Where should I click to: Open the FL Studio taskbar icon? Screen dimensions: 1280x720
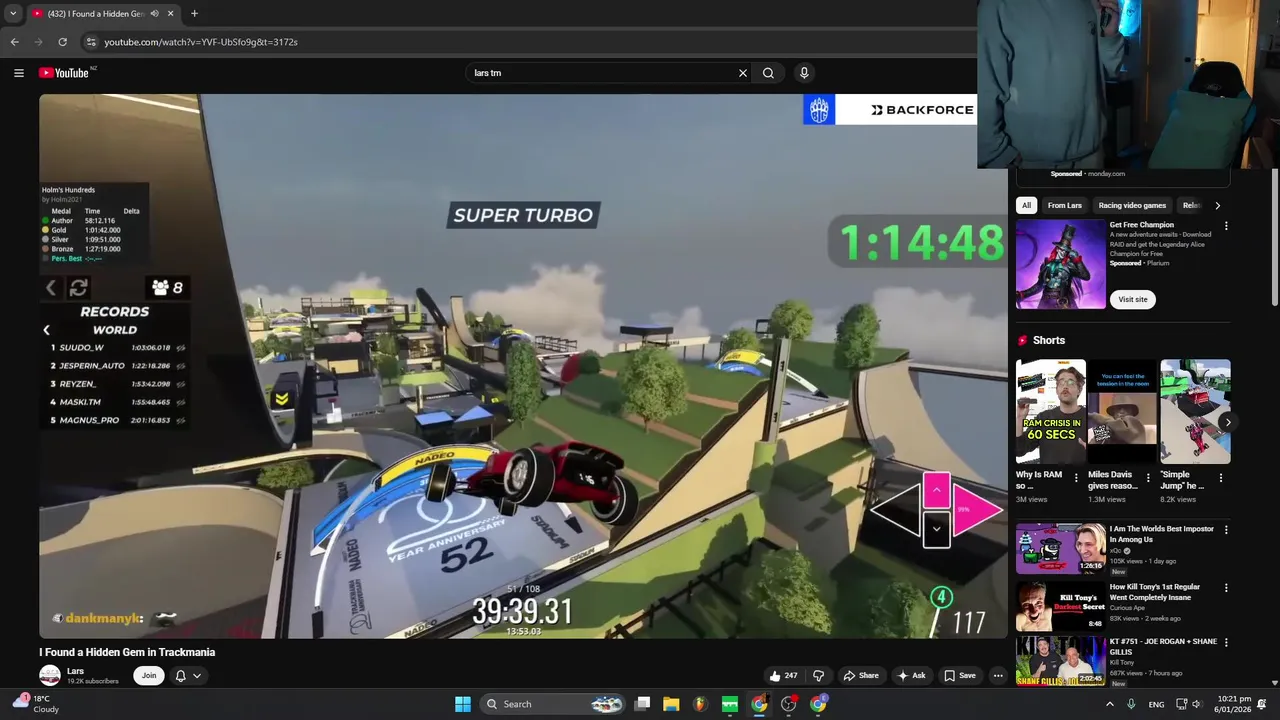point(700,704)
